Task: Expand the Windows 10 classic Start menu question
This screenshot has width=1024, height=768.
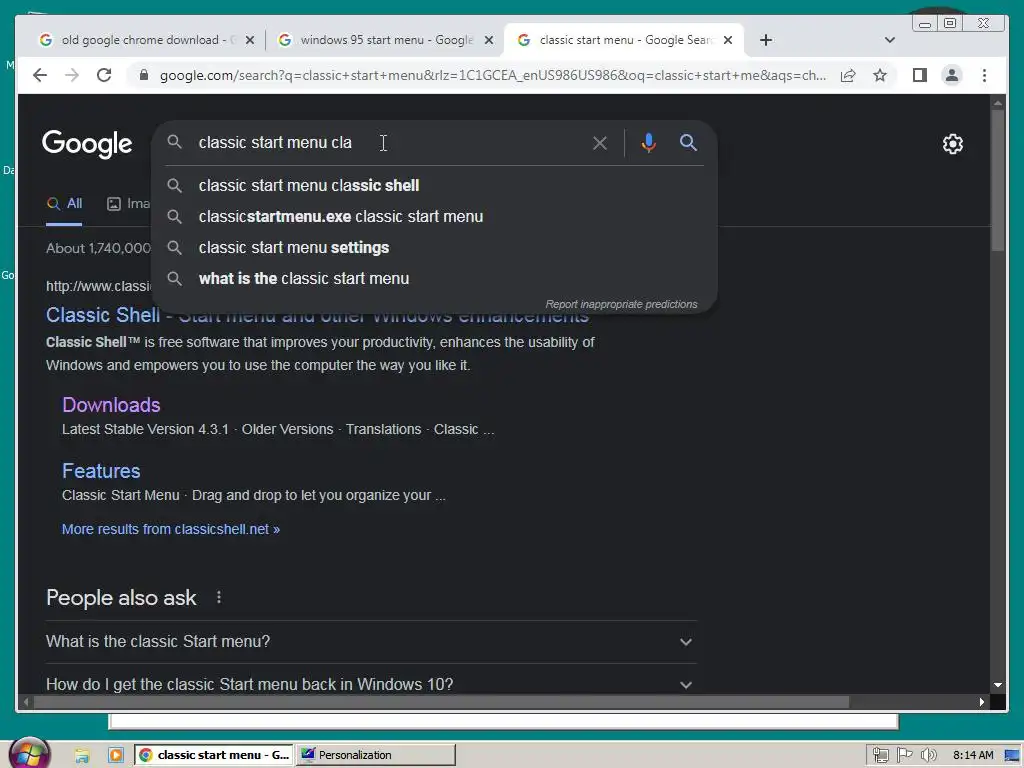Action: coord(371,684)
